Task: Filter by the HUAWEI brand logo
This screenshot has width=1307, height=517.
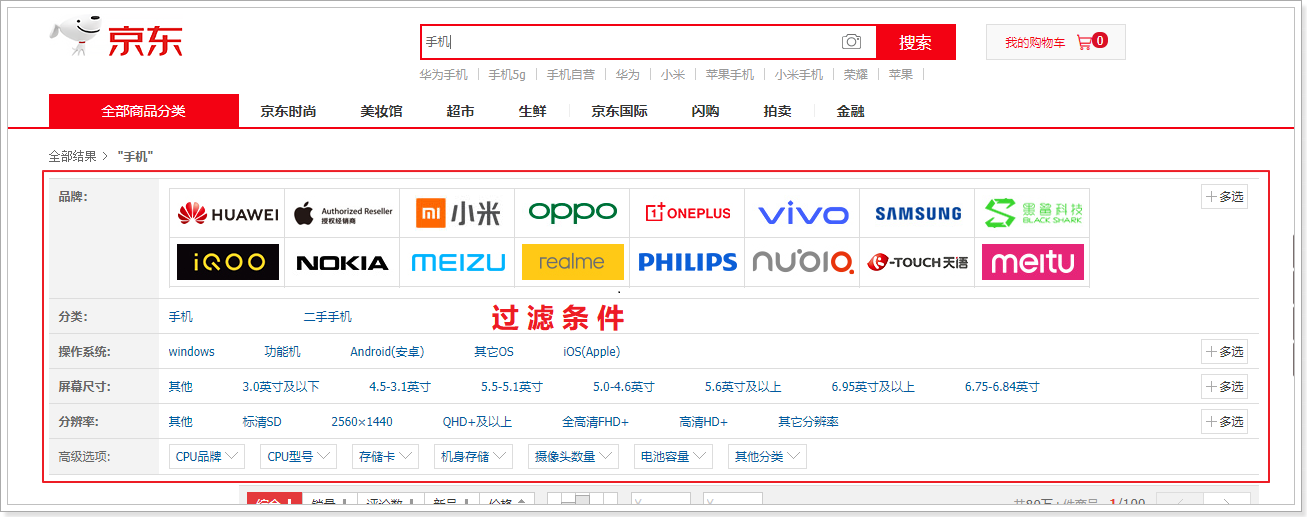Action: [227, 213]
